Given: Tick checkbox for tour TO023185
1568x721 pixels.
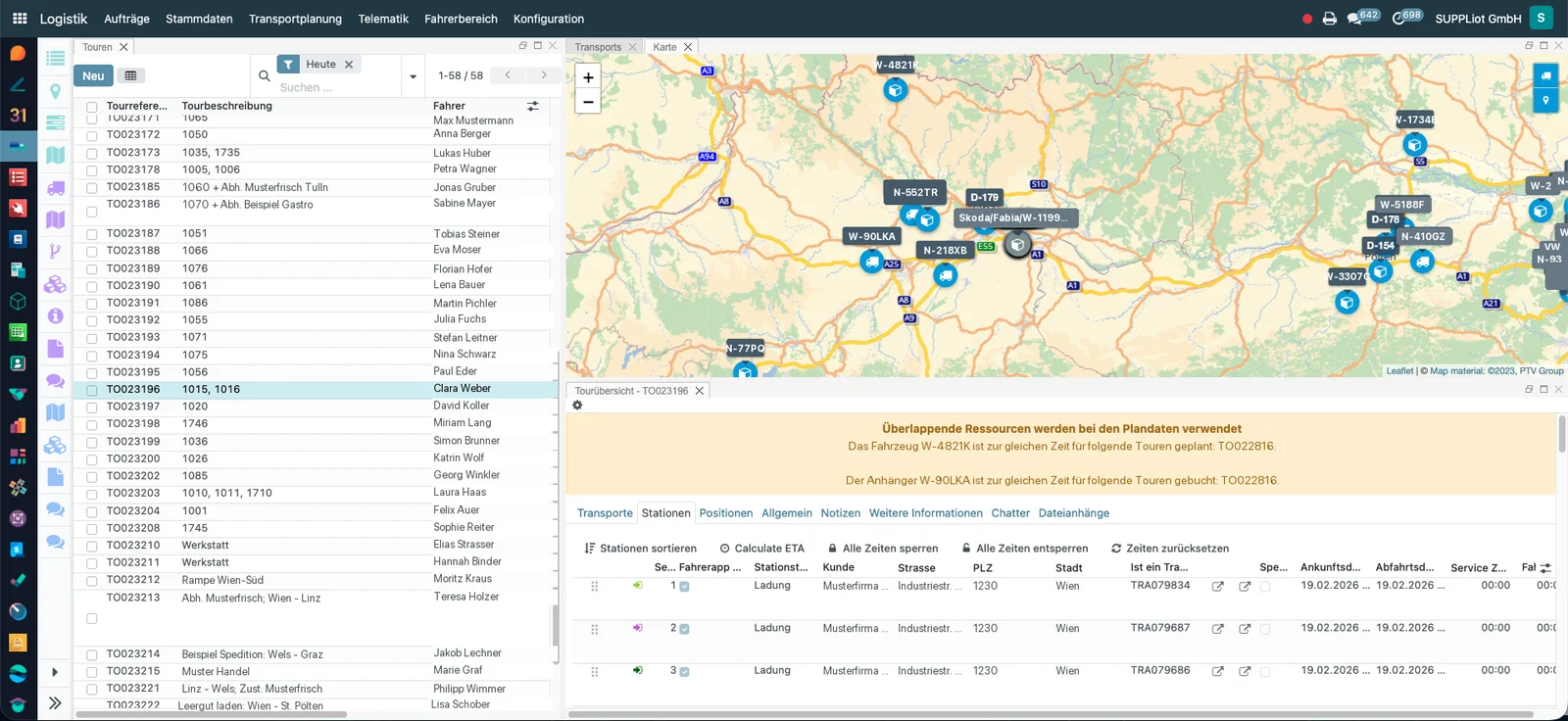Looking at the screenshot, I should coord(91,188).
